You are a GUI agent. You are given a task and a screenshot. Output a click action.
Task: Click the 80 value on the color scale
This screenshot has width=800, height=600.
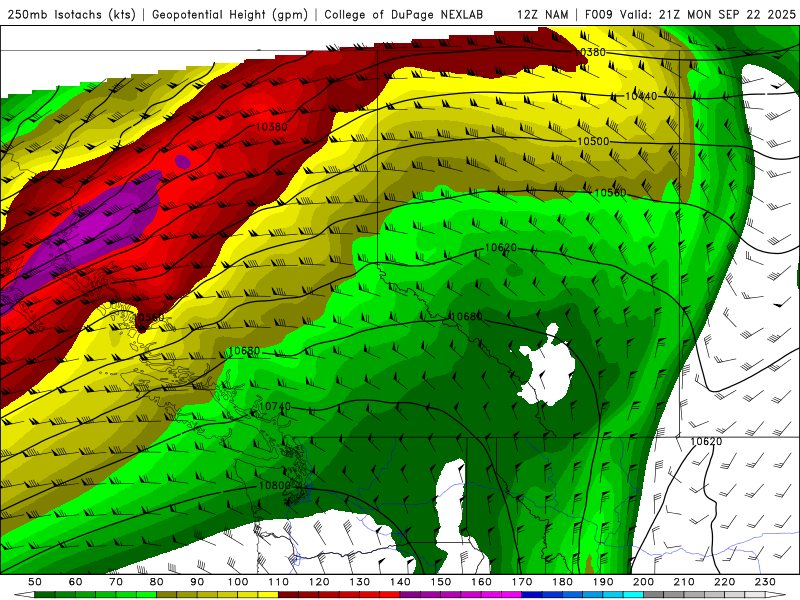[x=157, y=582]
